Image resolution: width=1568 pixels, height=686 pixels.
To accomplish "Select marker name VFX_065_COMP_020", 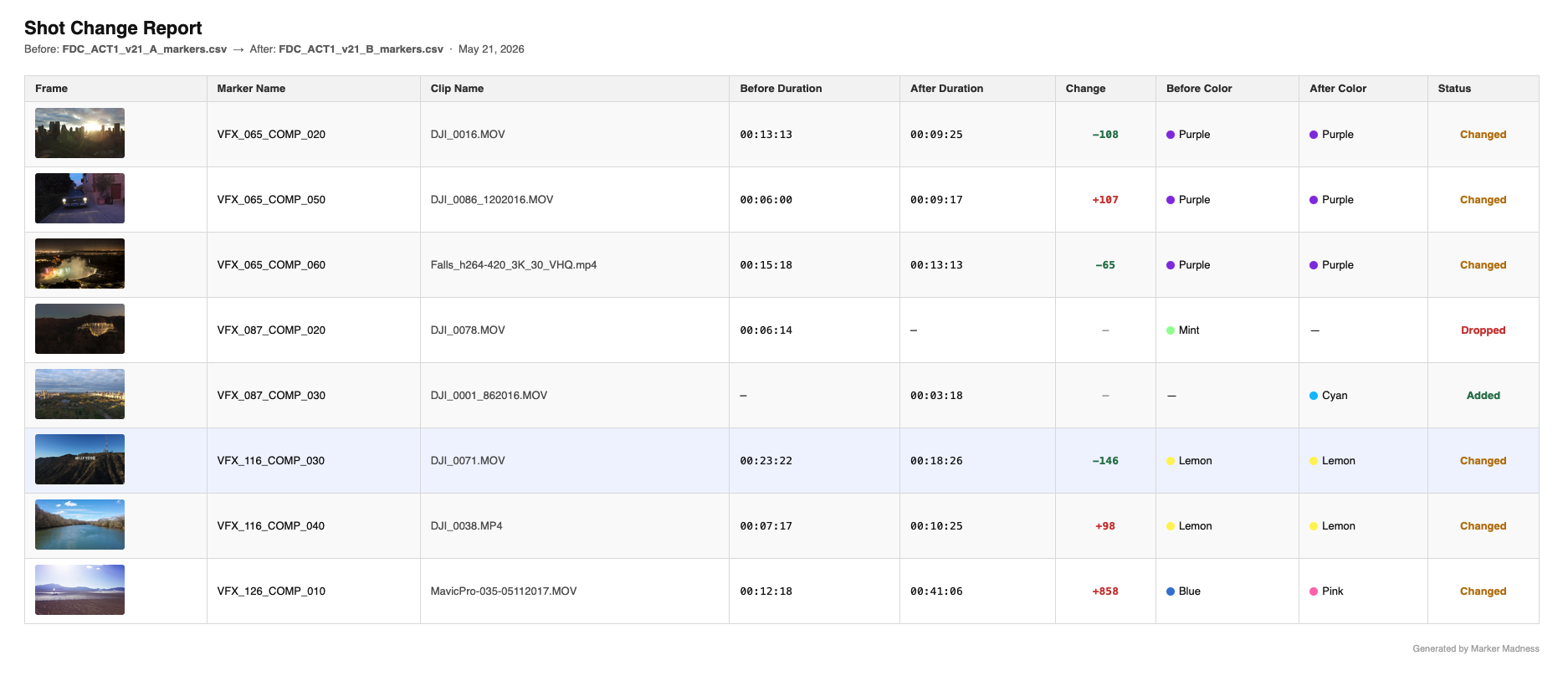I will (x=271, y=135).
